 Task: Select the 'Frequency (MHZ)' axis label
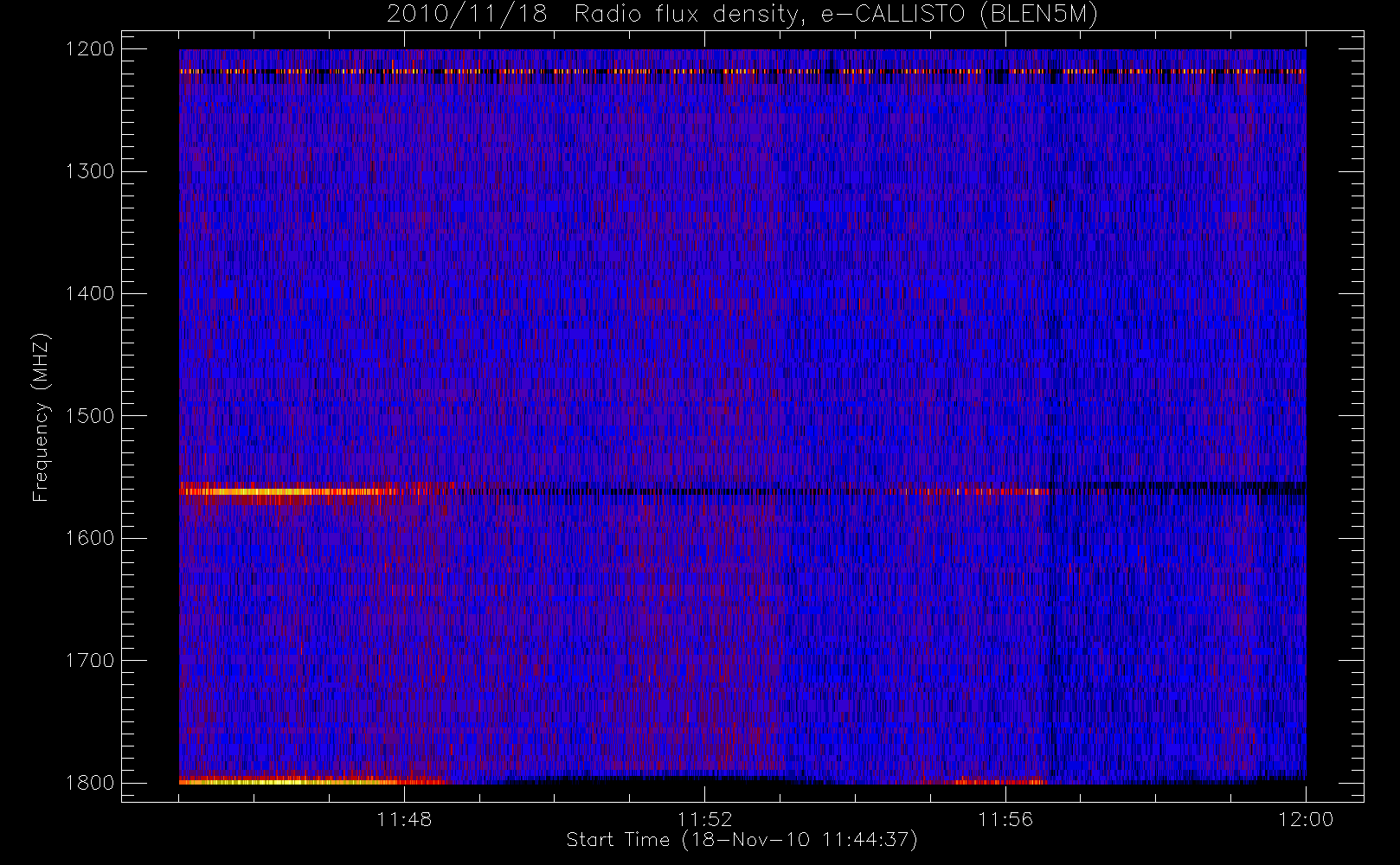click(41, 417)
